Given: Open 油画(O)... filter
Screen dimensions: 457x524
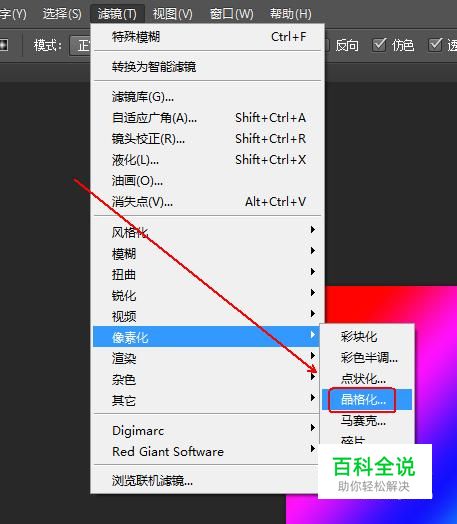Looking at the screenshot, I should 207,181.
